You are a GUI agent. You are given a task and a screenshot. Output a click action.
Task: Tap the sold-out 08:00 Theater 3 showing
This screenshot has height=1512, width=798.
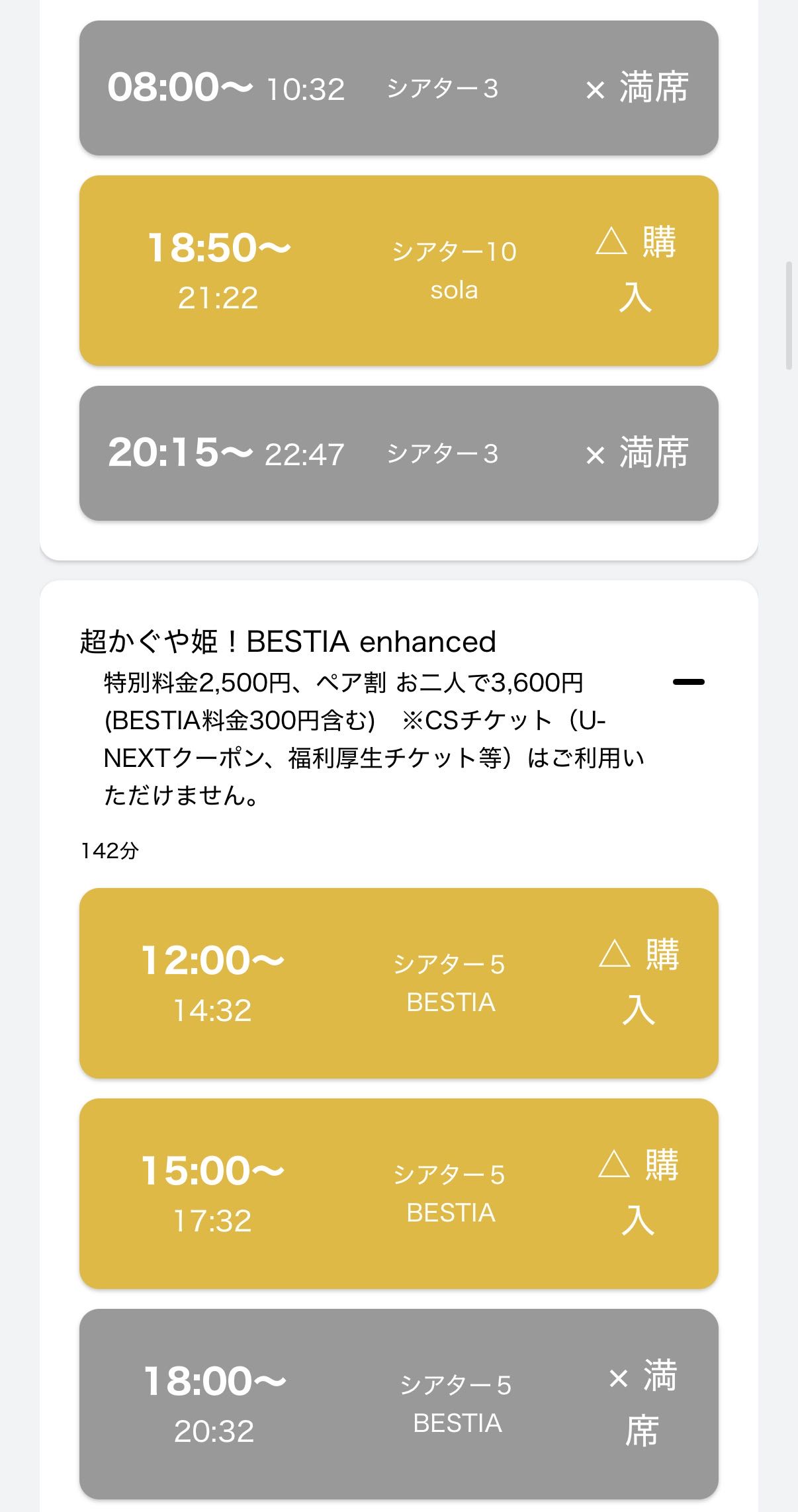(x=398, y=88)
